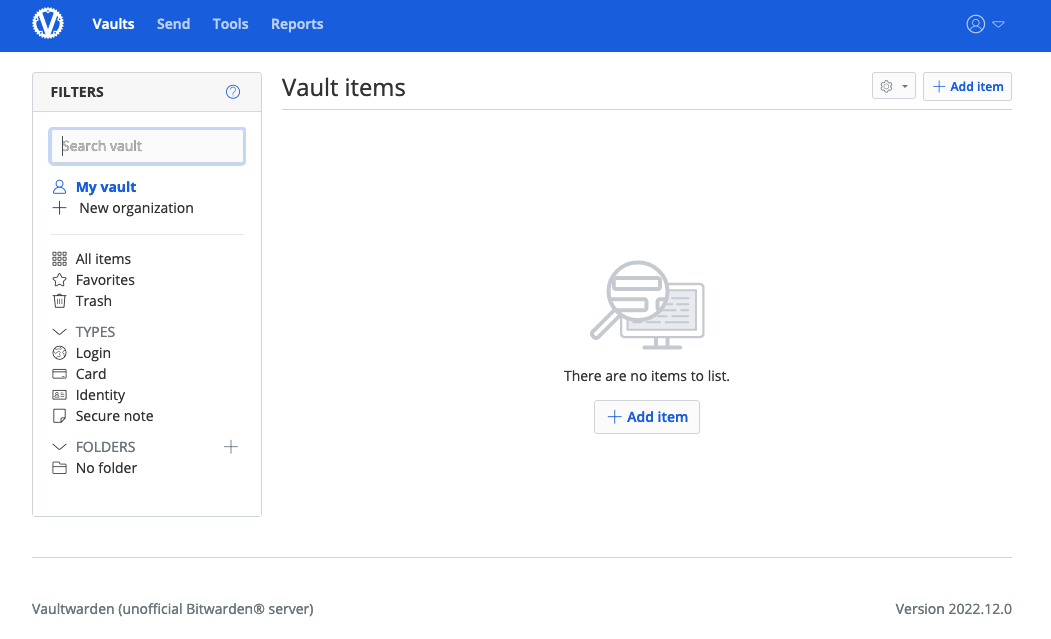Open the gear options dropdown
1051x639 pixels.
click(x=893, y=87)
